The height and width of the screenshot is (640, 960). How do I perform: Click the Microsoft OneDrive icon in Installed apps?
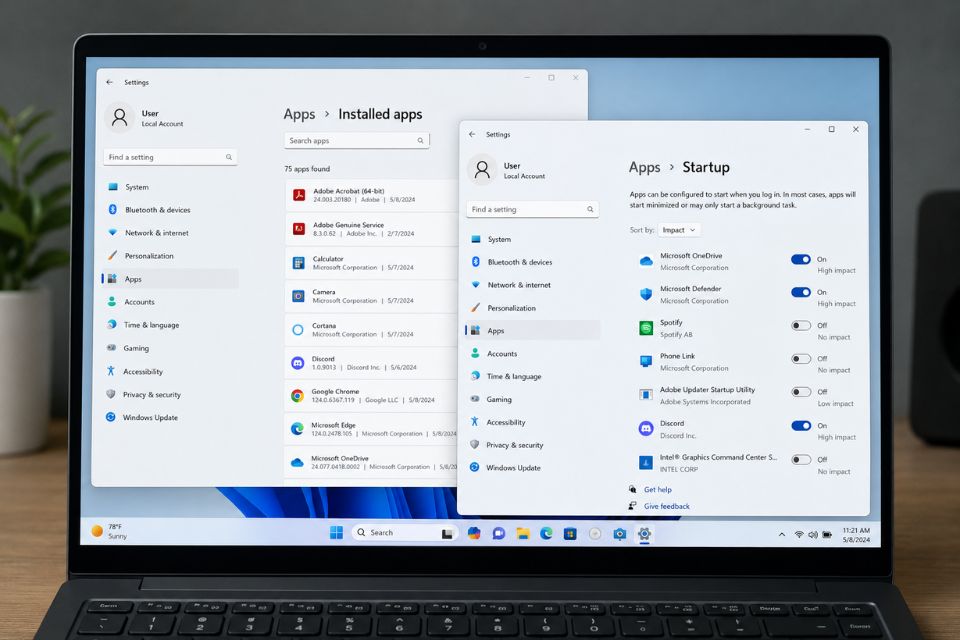[297, 462]
